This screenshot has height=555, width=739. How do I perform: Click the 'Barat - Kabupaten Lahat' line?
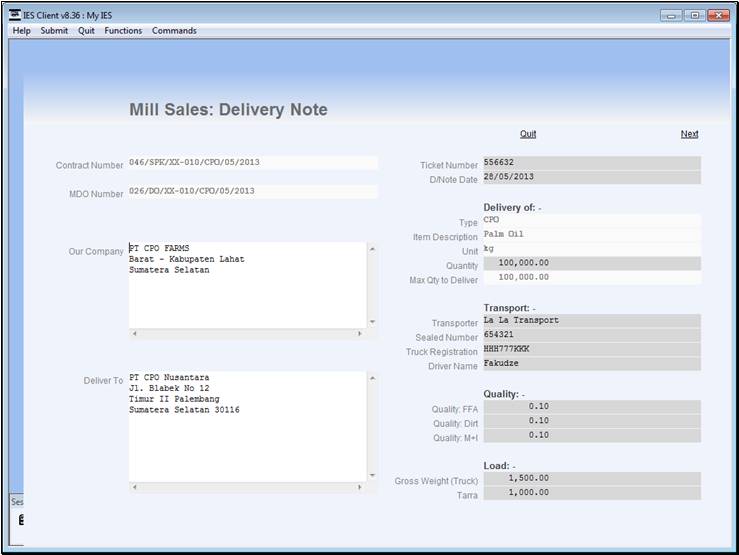coord(187,259)
